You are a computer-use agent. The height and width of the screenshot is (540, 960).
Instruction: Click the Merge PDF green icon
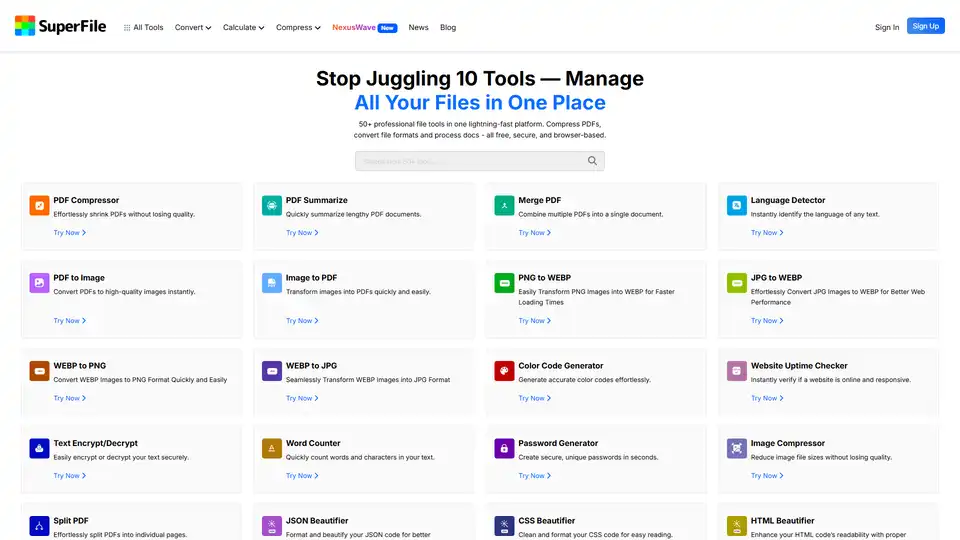(504, 206)
